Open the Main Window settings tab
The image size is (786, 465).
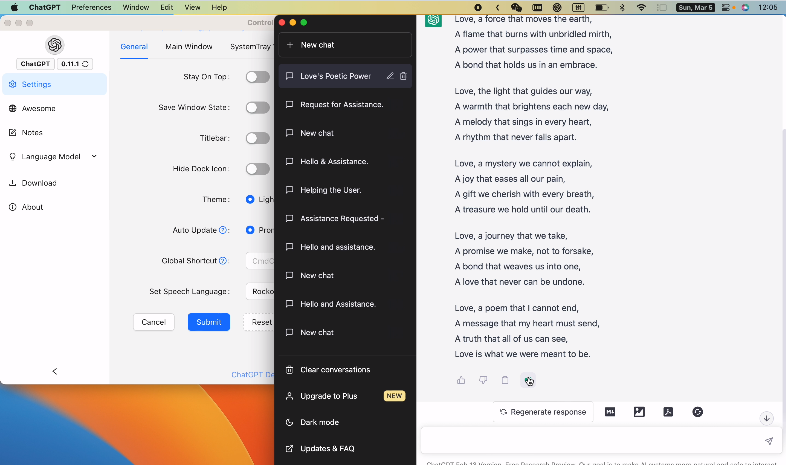pyautogui.click(x=188, y=47)
